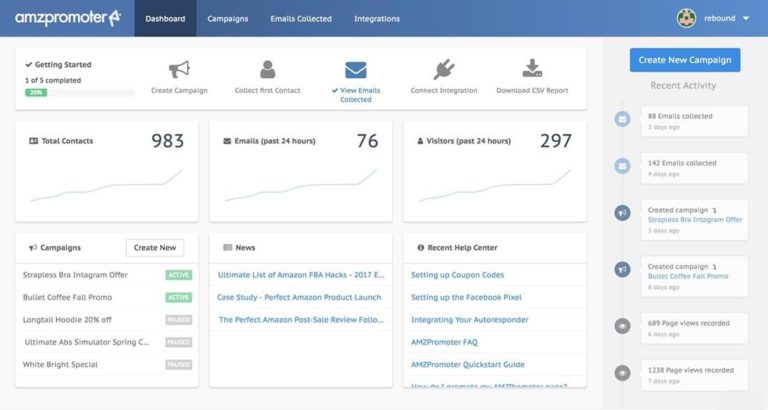Click the 689 Page views recorded card
768x410 pixels.
(694, 328)
